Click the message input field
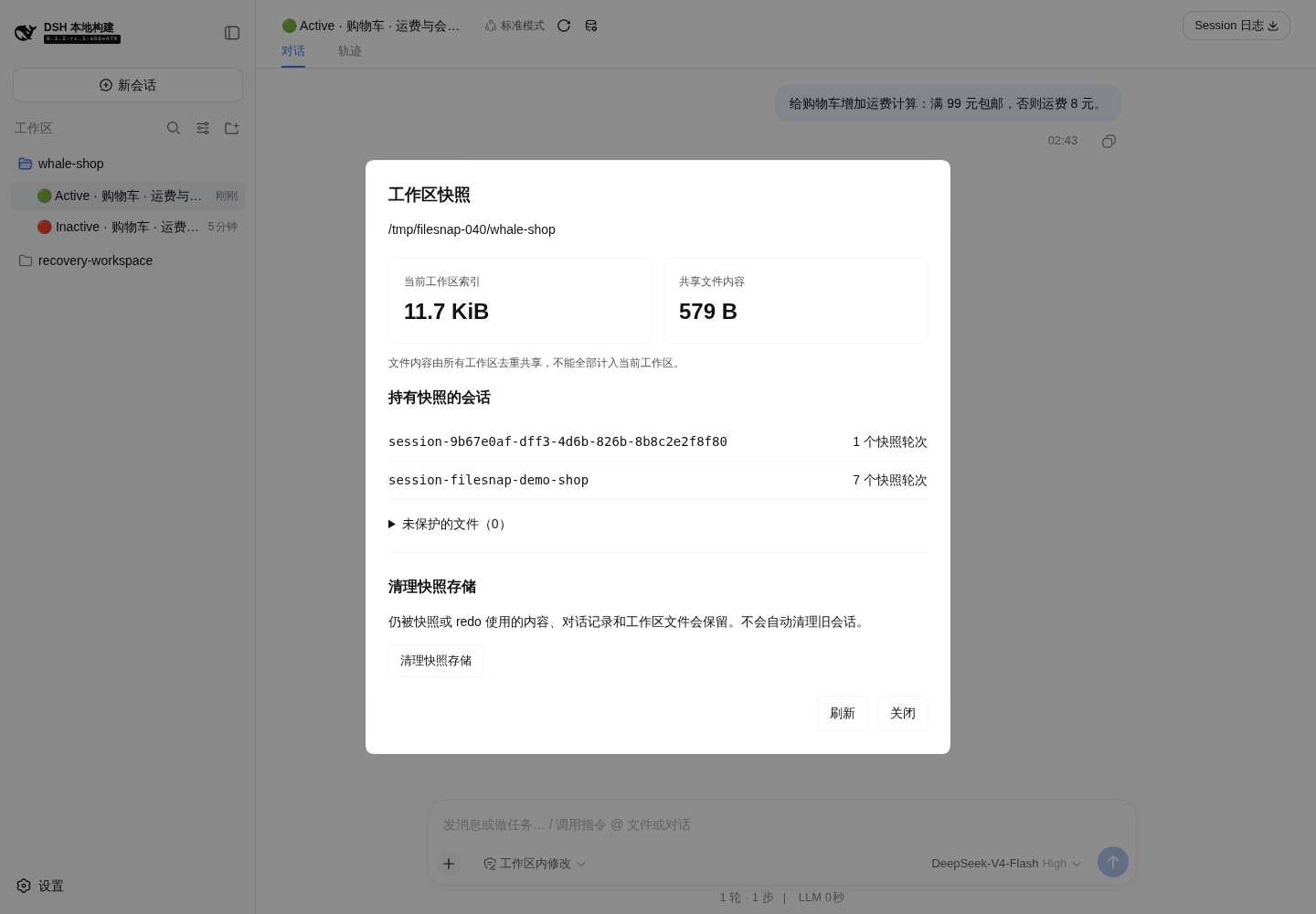Image resolution: width=1316 pixels, height=914 pixels. 782,824
